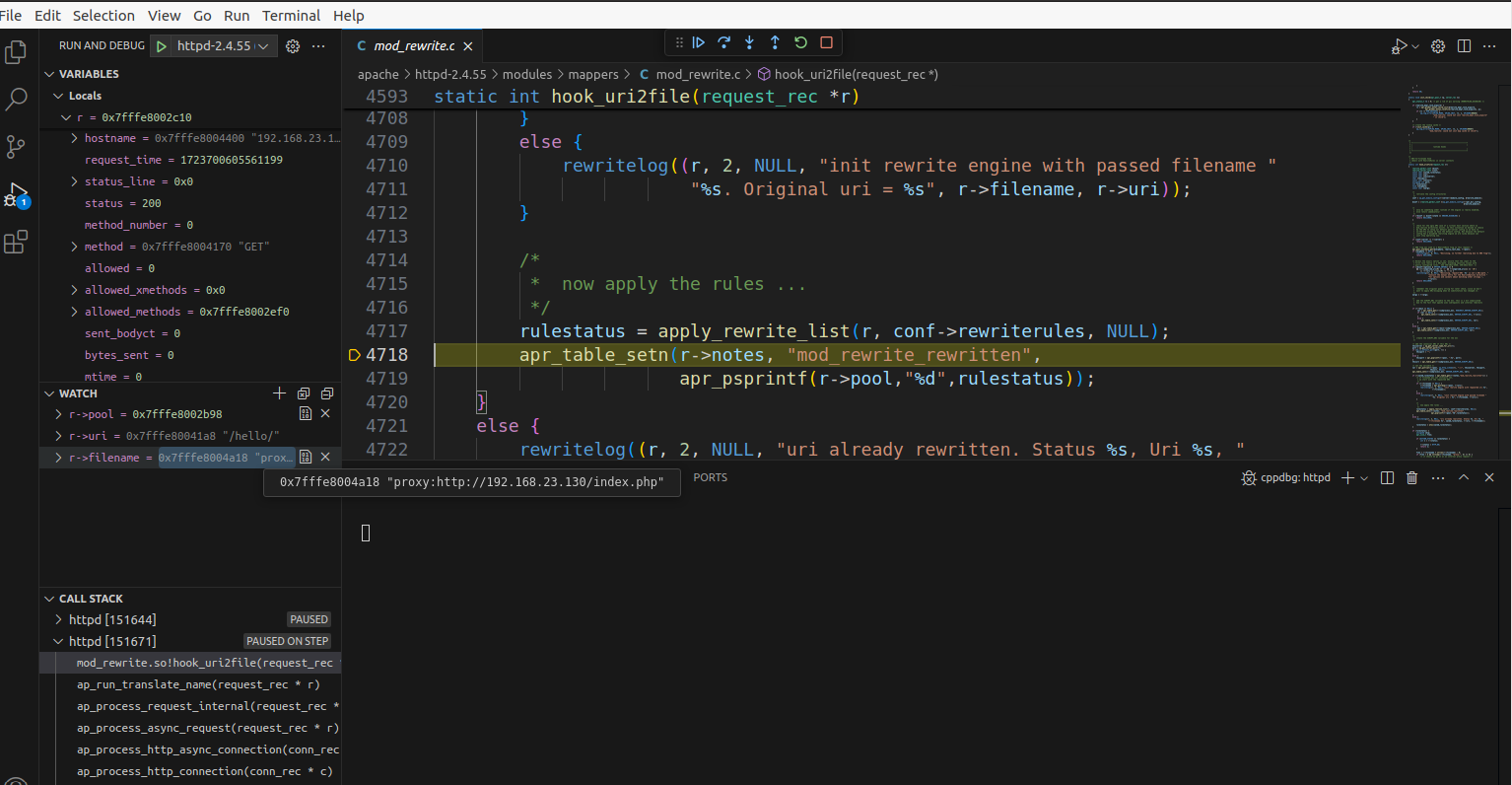
Task: Open editor settings gear in title bar
Action: (1438, 46)
